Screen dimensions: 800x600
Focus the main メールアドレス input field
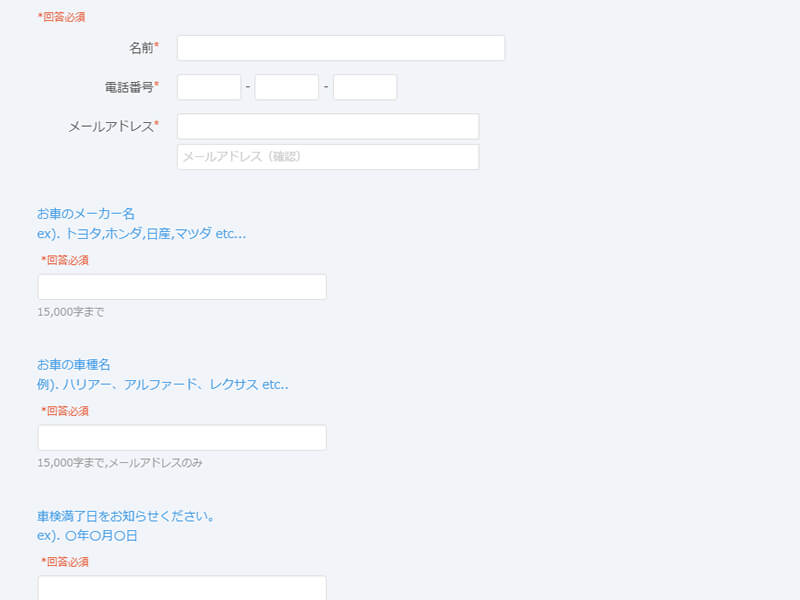coord(327,126)
